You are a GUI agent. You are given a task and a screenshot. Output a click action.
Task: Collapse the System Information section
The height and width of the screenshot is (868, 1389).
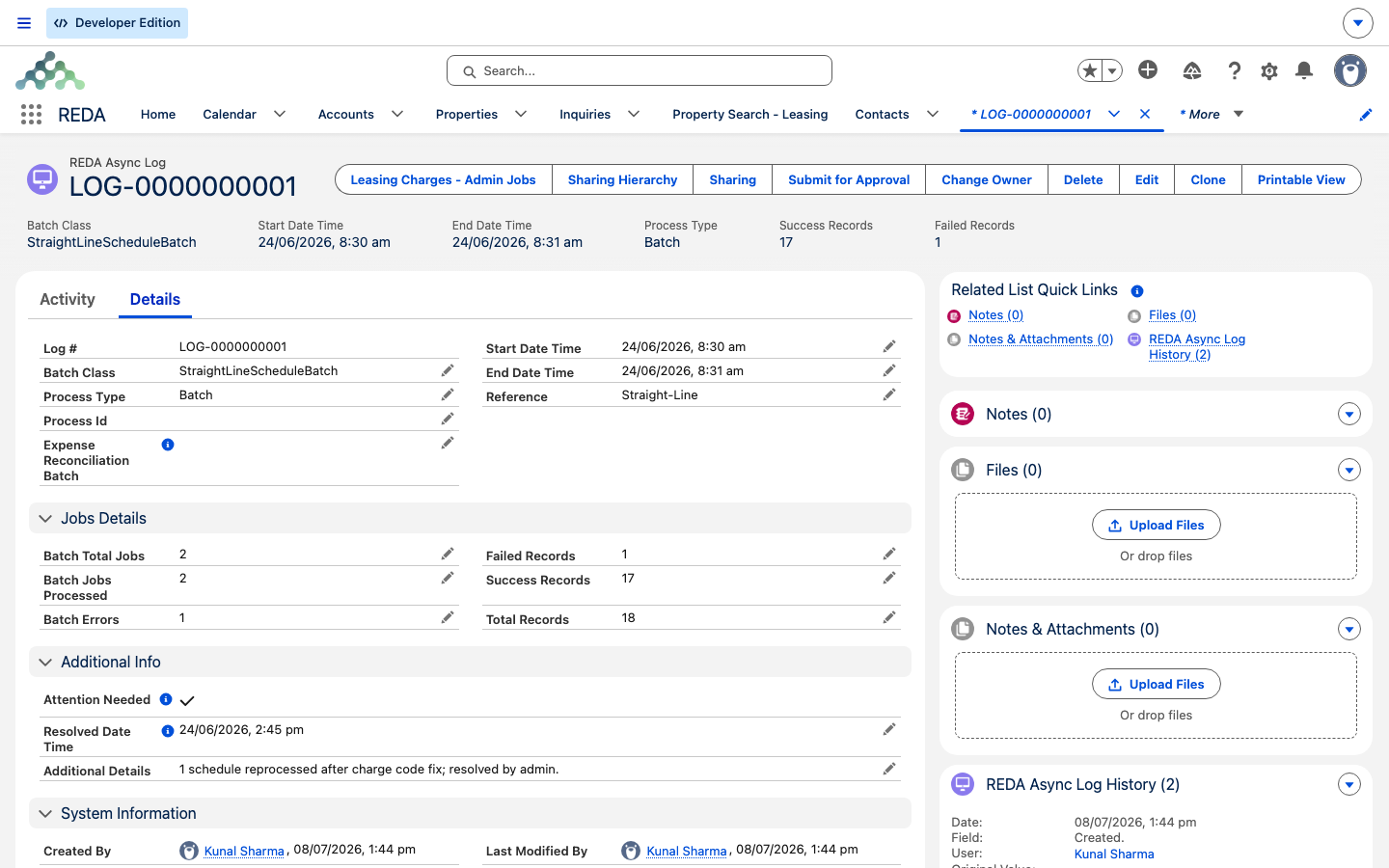[45, 814]
